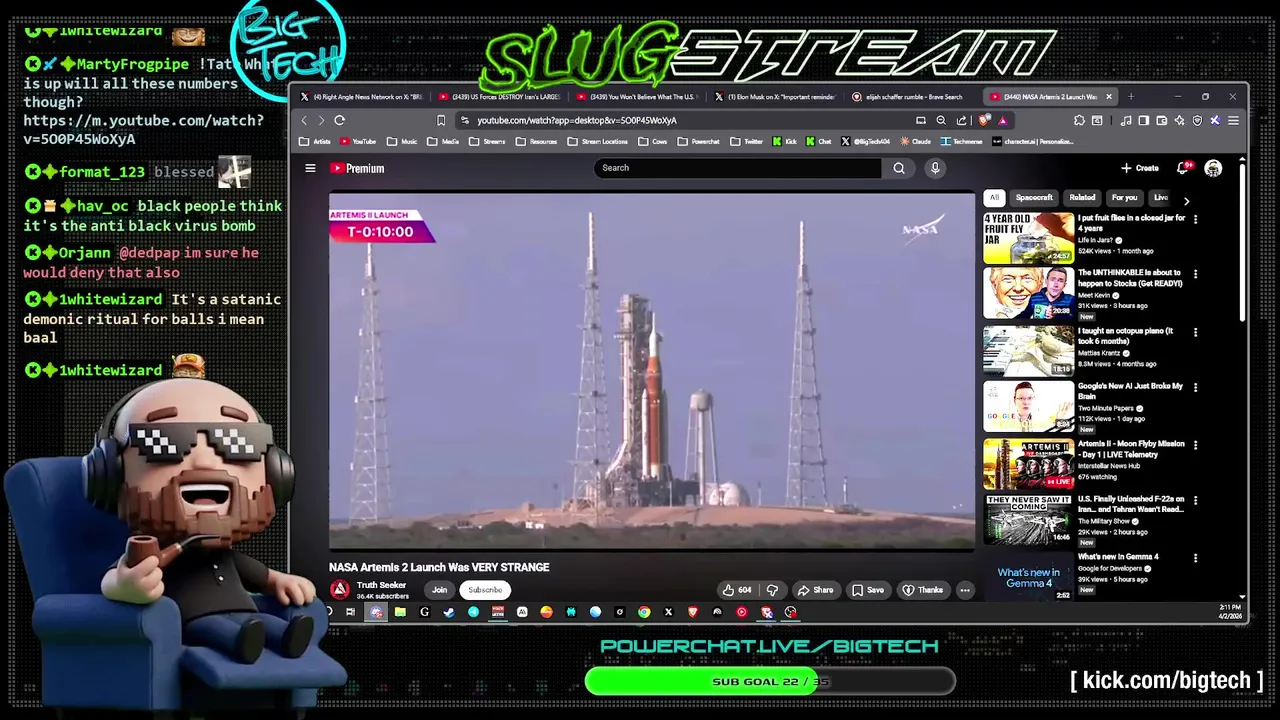
Task: Open more actions ellipsis under the video
Action: click(965, 590)
